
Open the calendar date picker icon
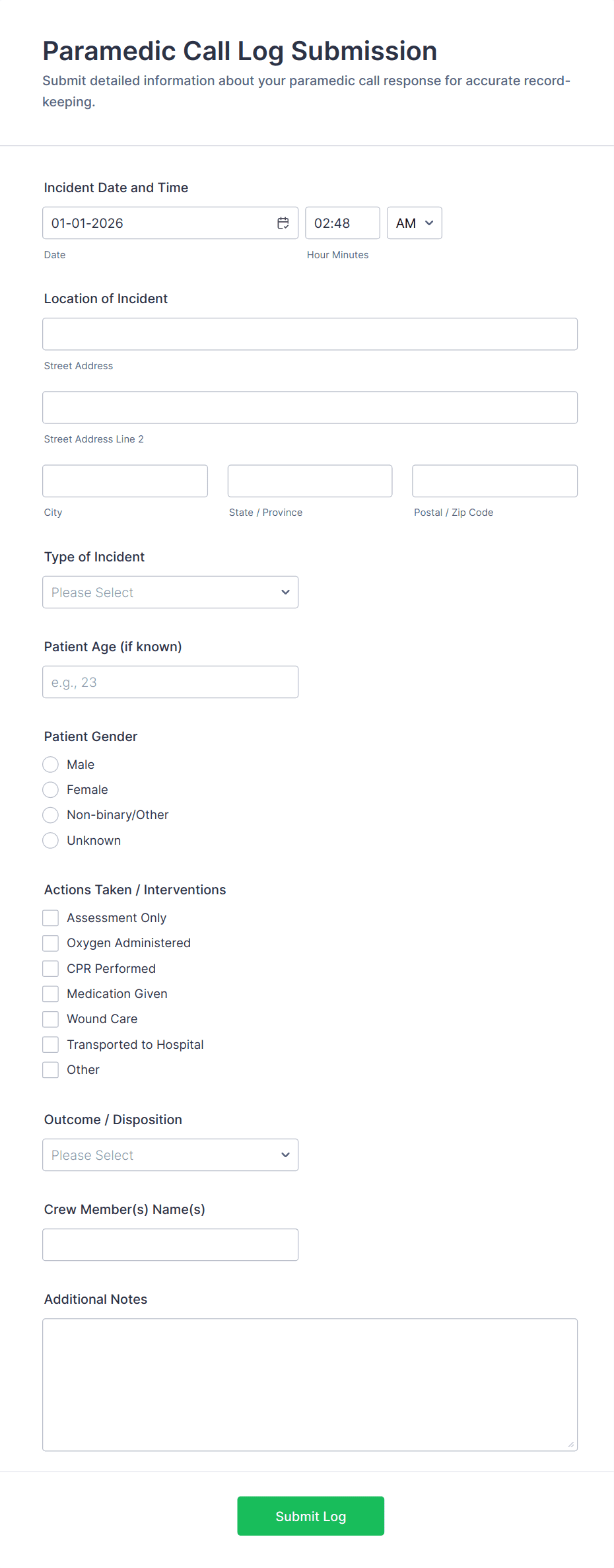pyautogui.click(x=283, y=223)
